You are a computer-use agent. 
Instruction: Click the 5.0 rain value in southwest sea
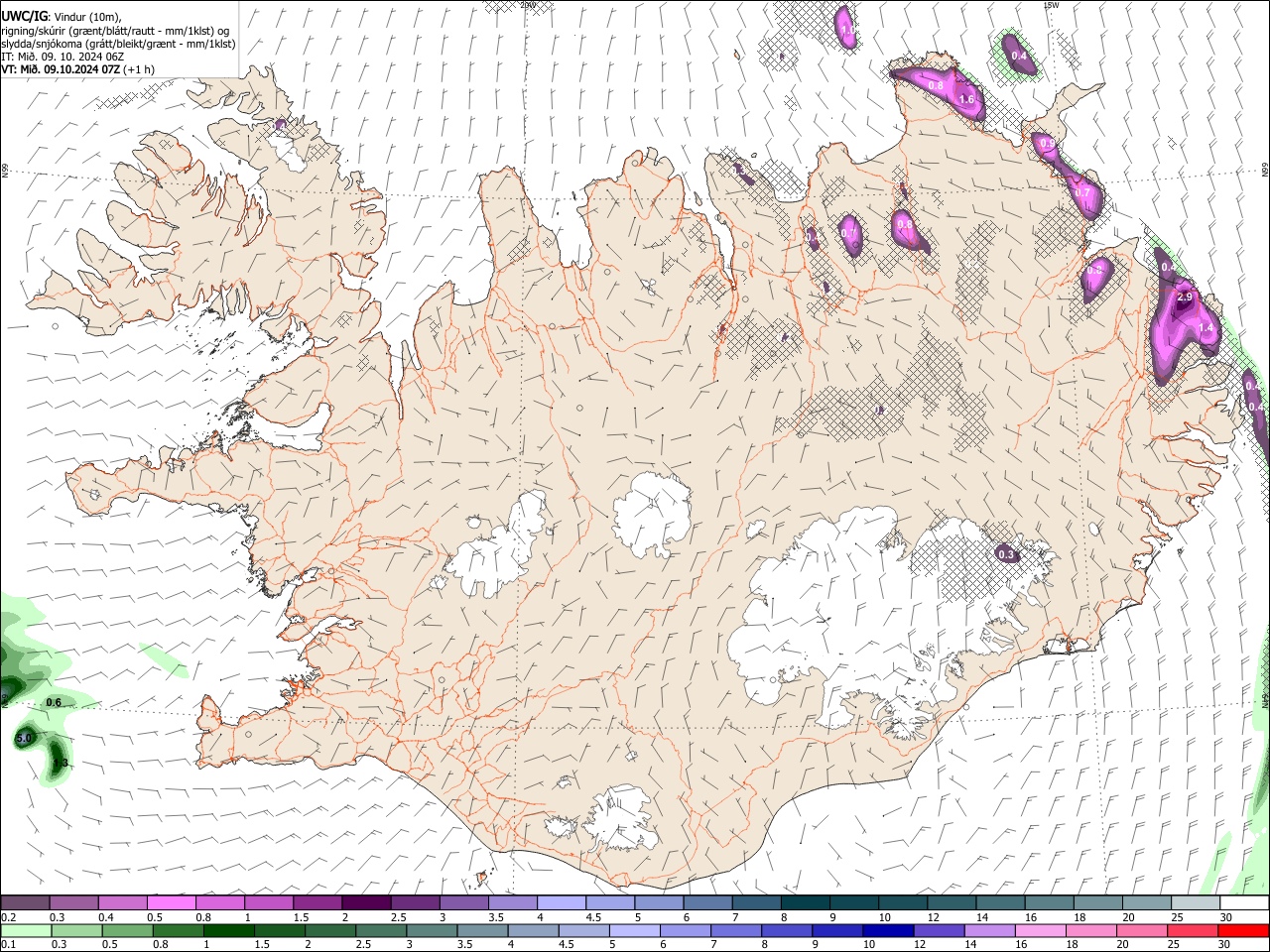coord(25,739)
